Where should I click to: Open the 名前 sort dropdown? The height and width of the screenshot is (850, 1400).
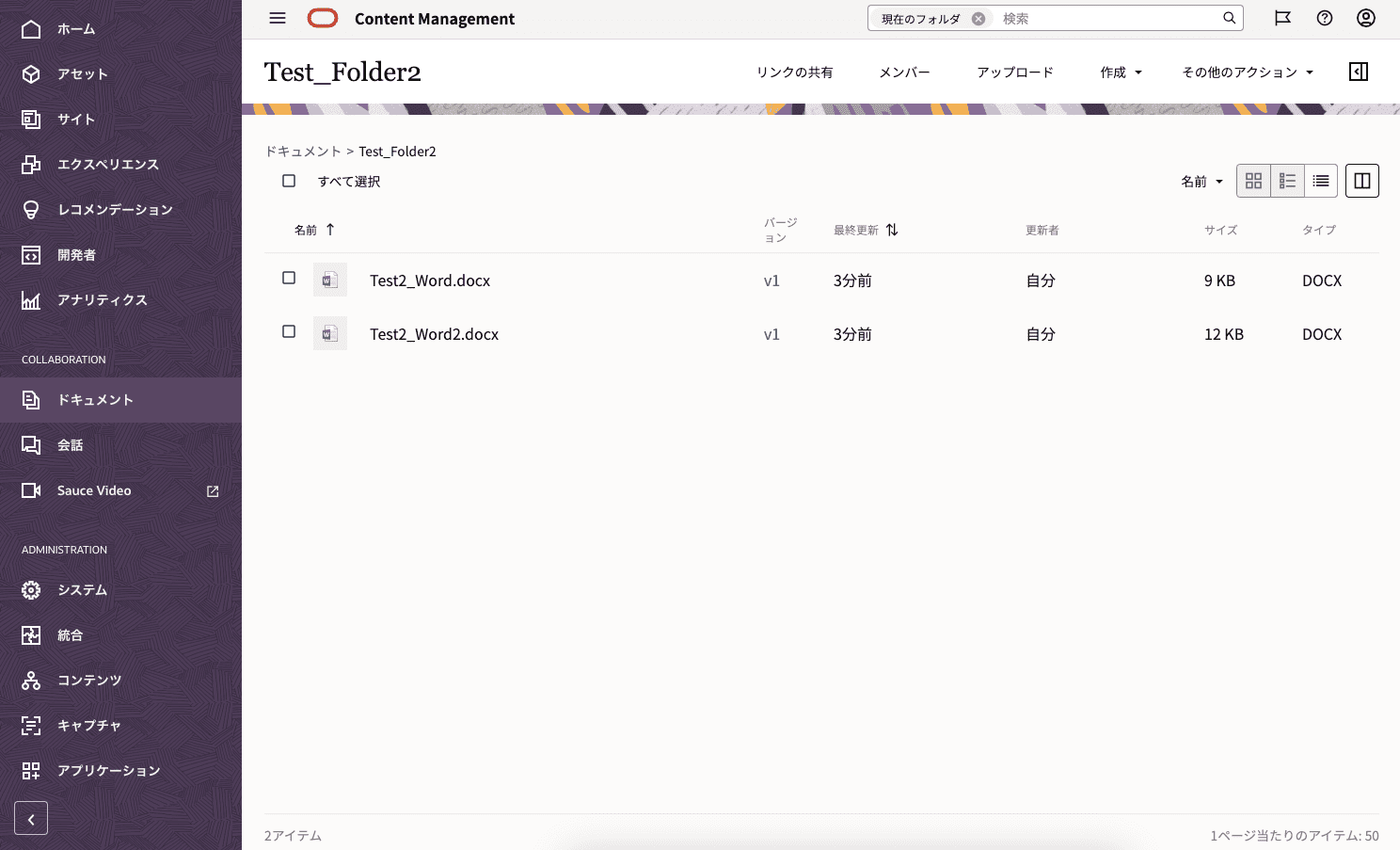pos(1201,182)
